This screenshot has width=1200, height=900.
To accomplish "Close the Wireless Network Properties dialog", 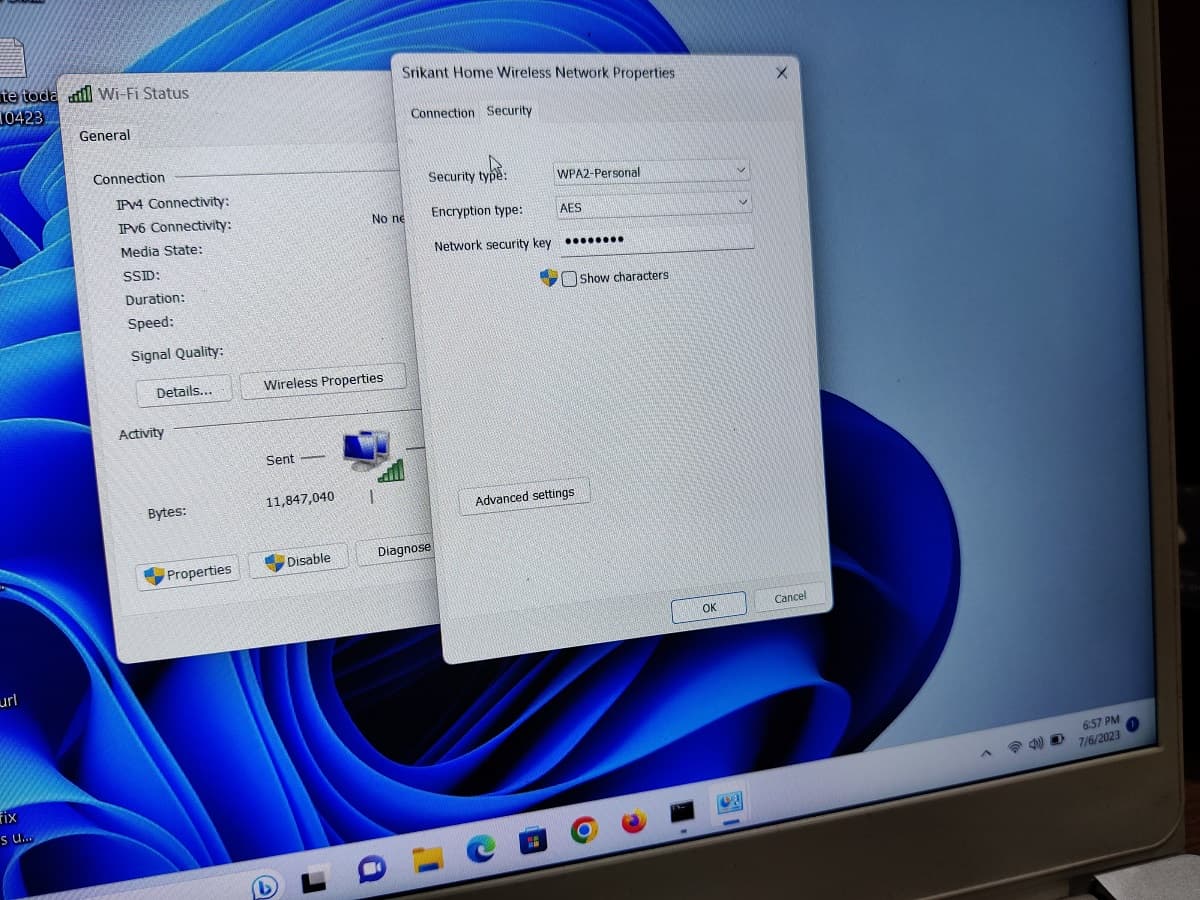I will [781, 73].
